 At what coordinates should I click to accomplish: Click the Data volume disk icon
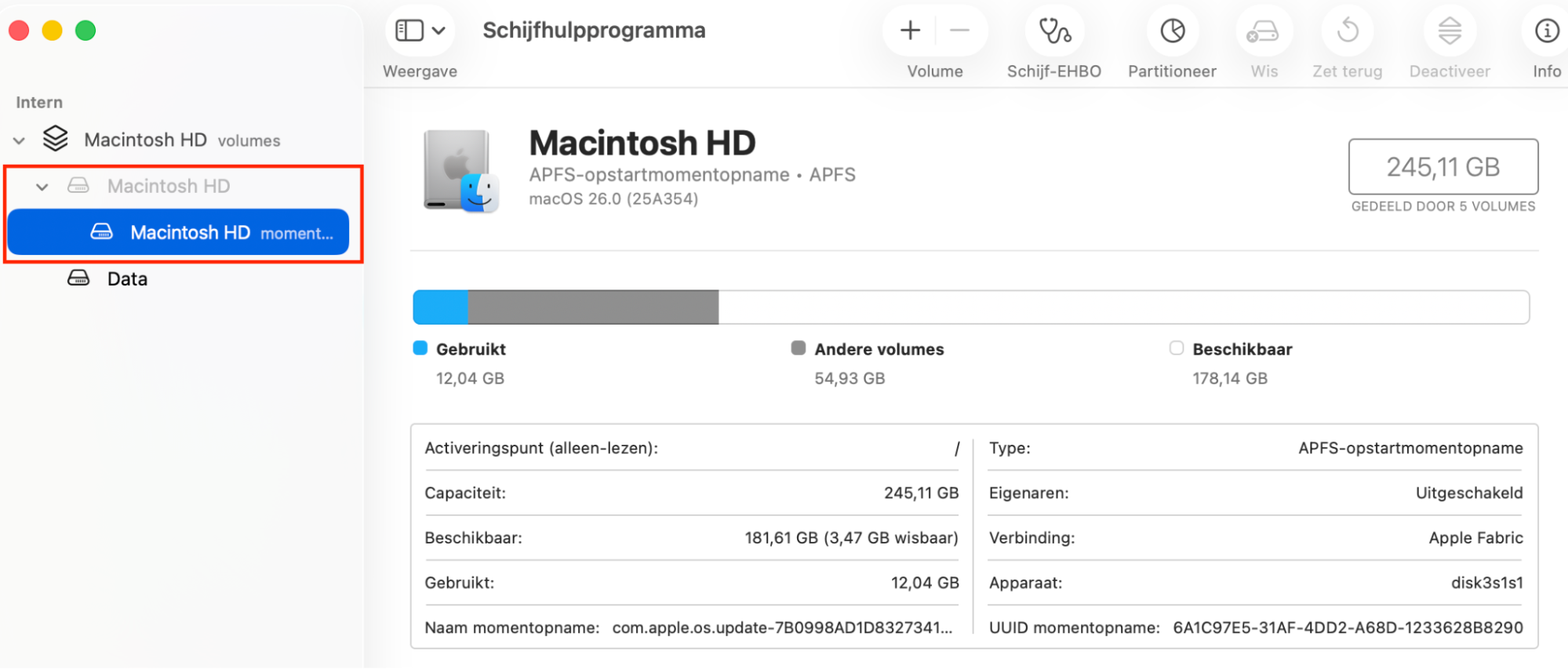point(78,278)
